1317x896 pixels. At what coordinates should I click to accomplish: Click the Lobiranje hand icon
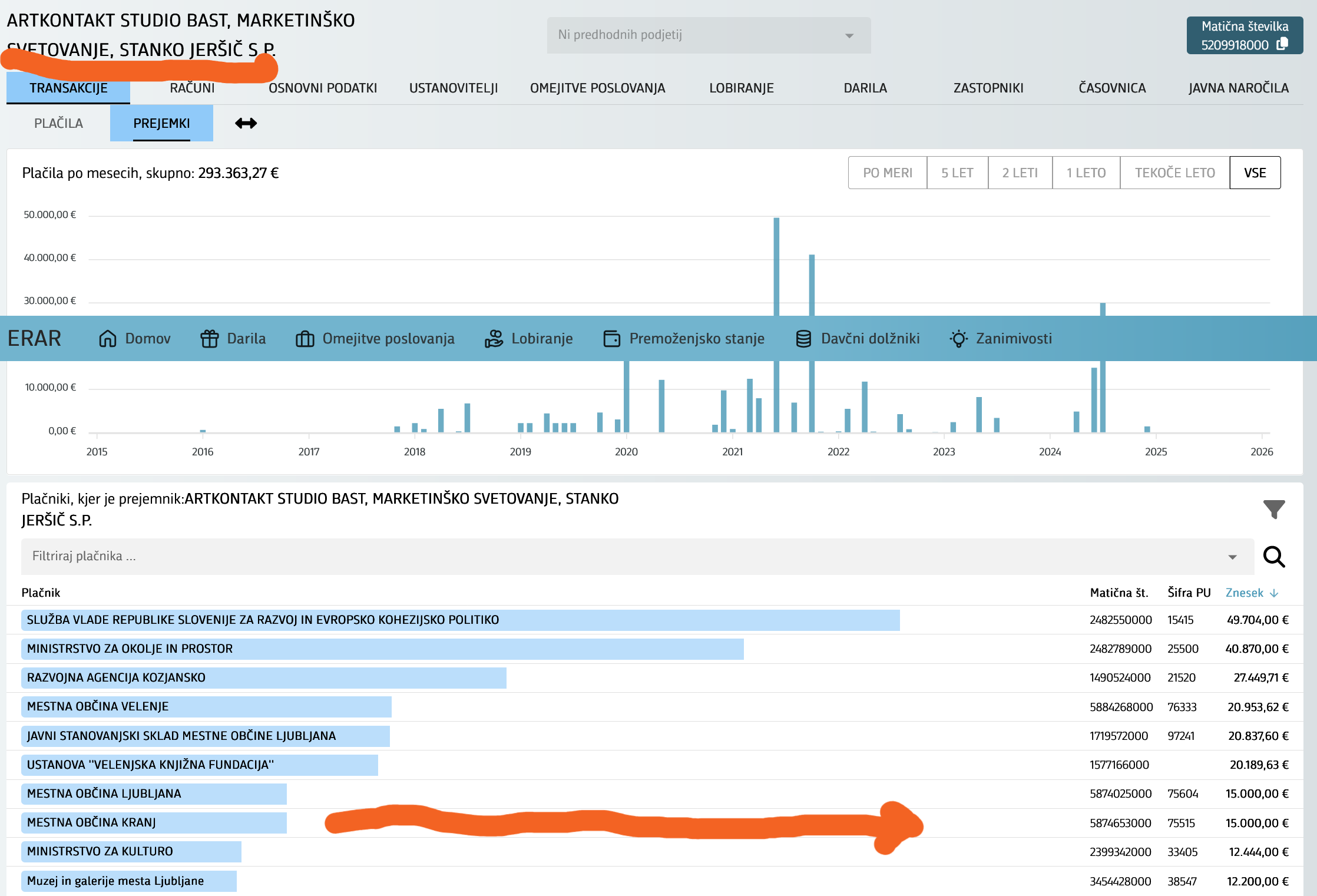point(494,339)
